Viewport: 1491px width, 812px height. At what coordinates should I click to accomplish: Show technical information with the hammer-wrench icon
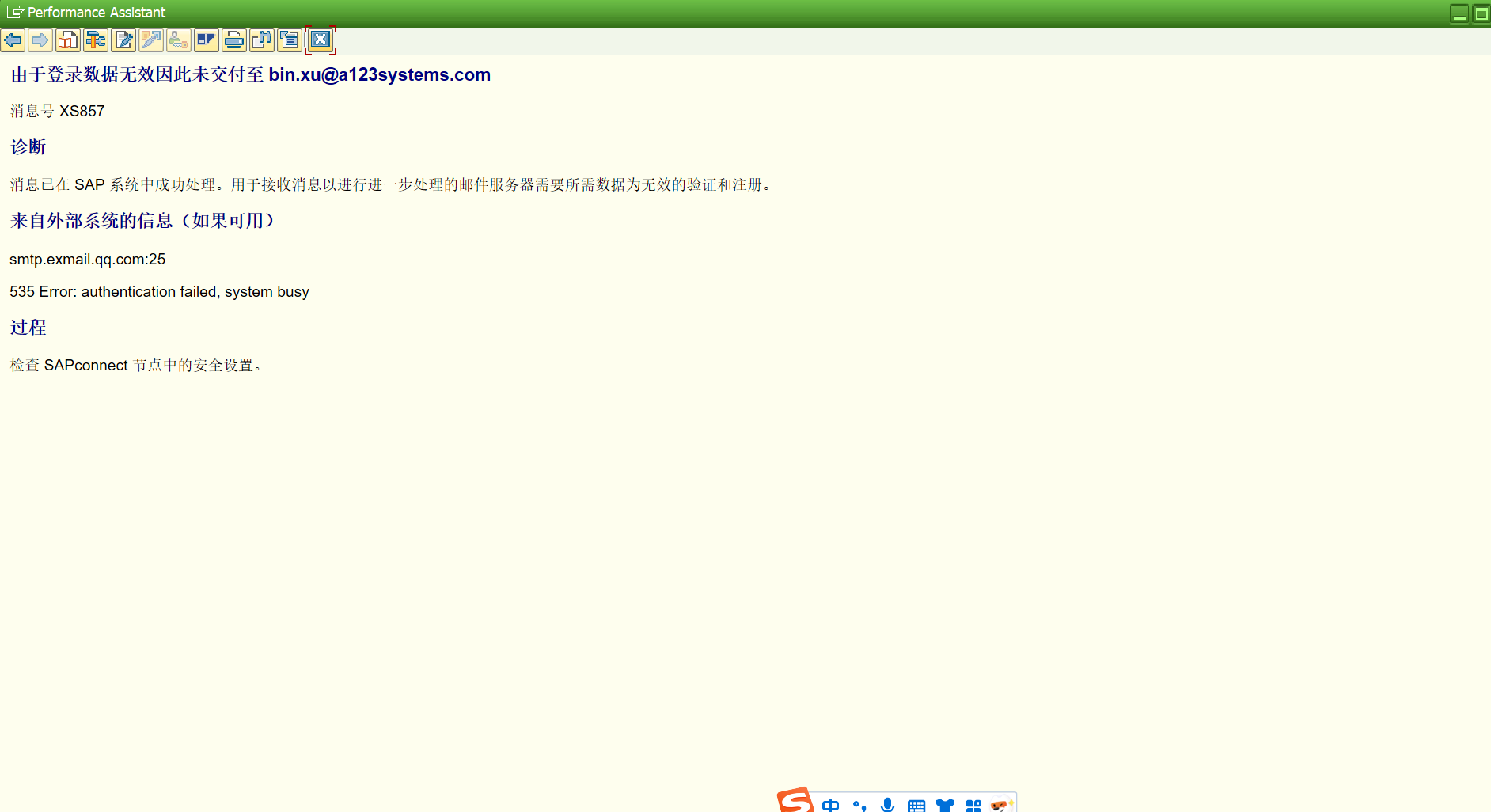[96, 40]
